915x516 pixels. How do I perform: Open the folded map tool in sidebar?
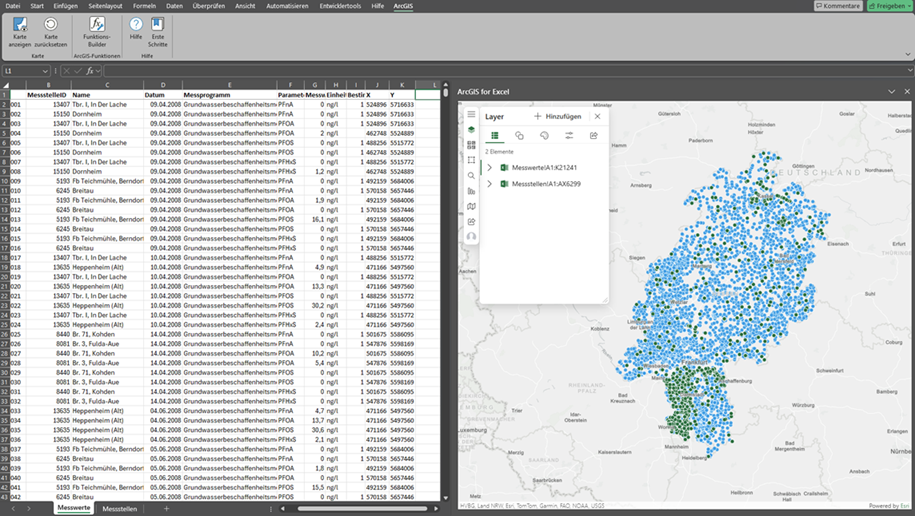click(x=472, y=206)
